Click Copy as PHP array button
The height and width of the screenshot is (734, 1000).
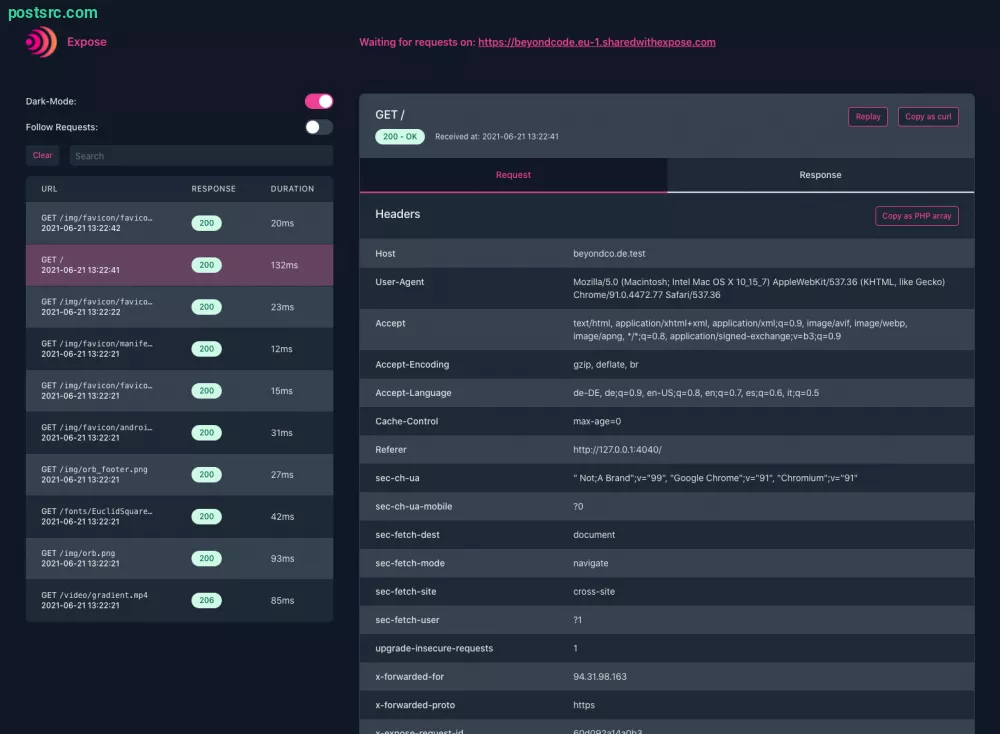click(x=916, y=216)
